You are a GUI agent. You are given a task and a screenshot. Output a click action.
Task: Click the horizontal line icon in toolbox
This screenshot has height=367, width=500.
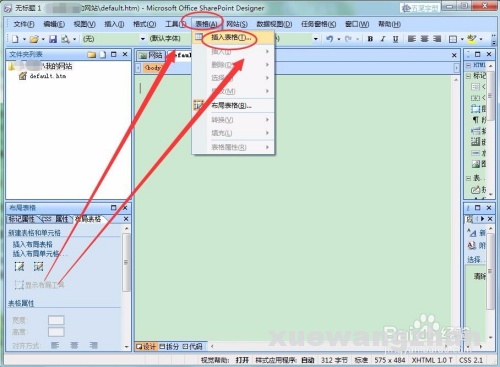tap(476, 153)
